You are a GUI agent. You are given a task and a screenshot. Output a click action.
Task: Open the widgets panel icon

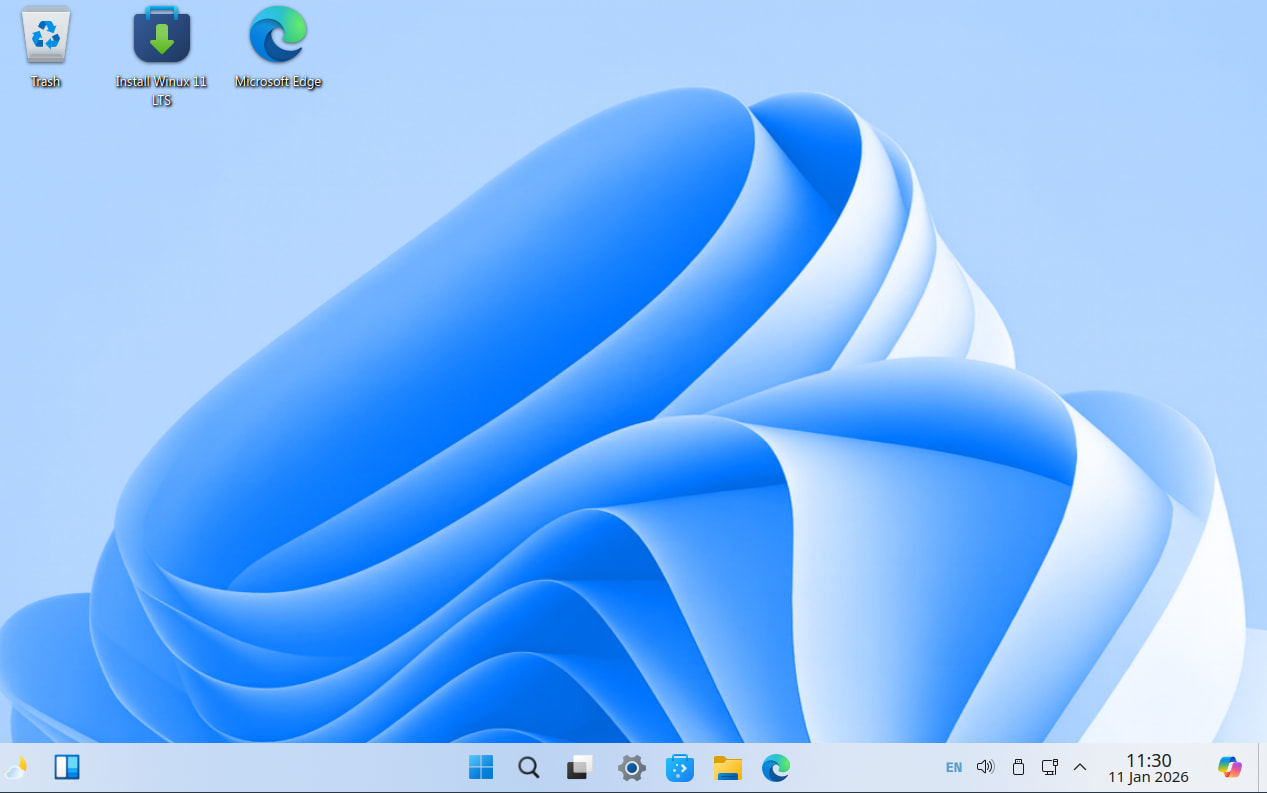(x=67, y=767)
